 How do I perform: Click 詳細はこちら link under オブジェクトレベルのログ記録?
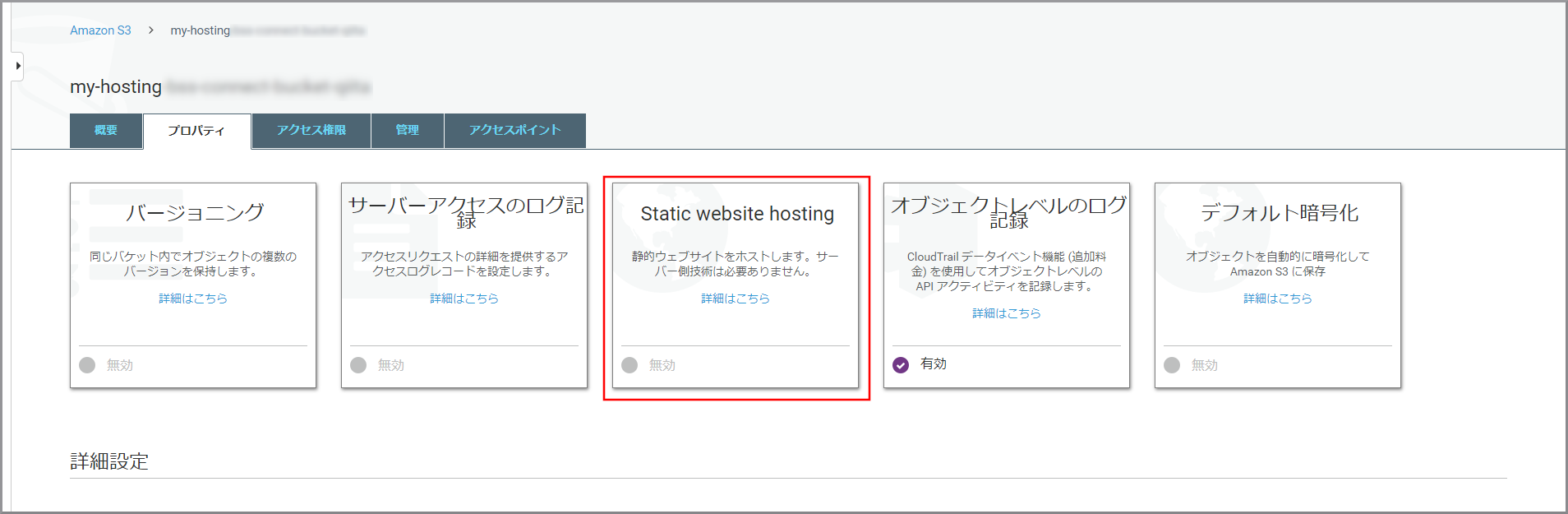point(1007,313)
